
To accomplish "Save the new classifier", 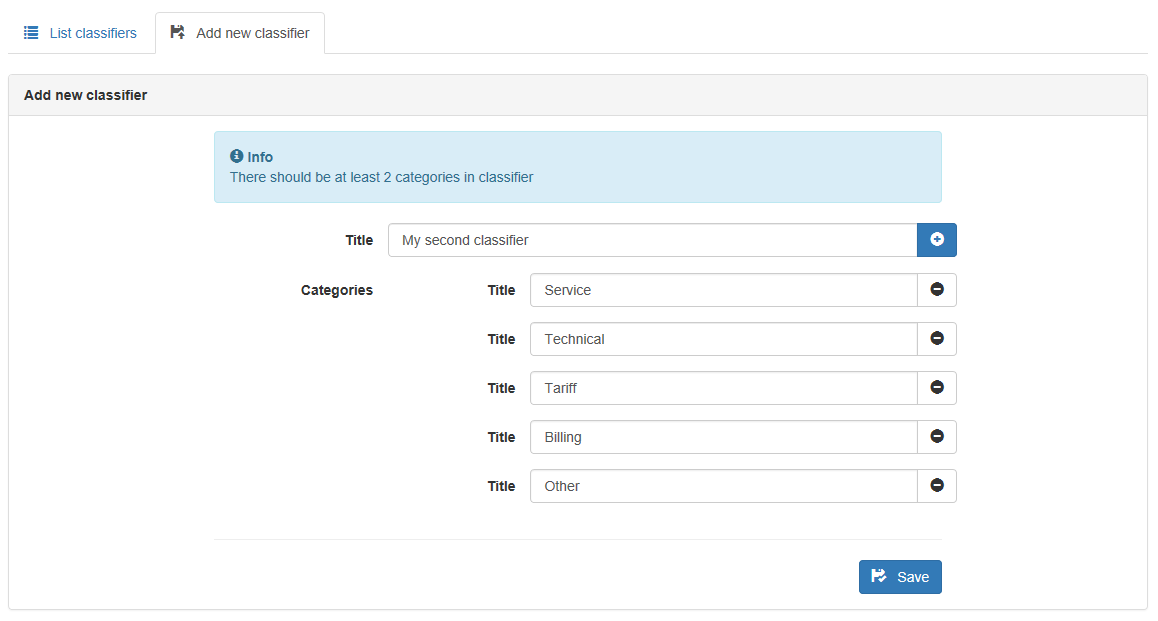I will click(900, 577).
